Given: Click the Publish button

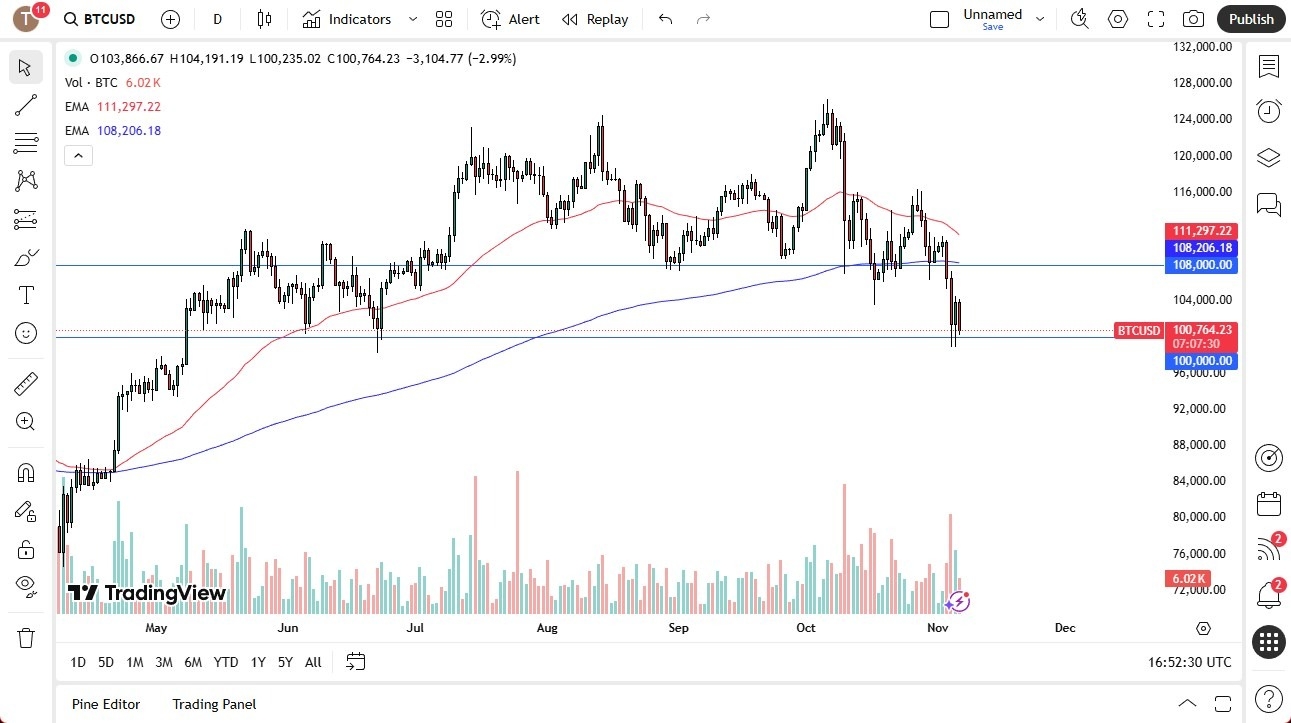Looking at the screenshot, I should (1250, 19).
